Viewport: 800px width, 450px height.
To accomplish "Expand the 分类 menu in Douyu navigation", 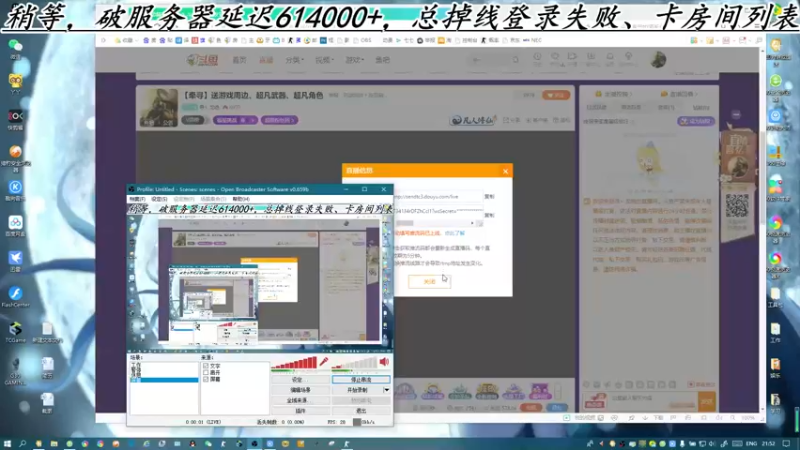I will (x=294, y=60).
